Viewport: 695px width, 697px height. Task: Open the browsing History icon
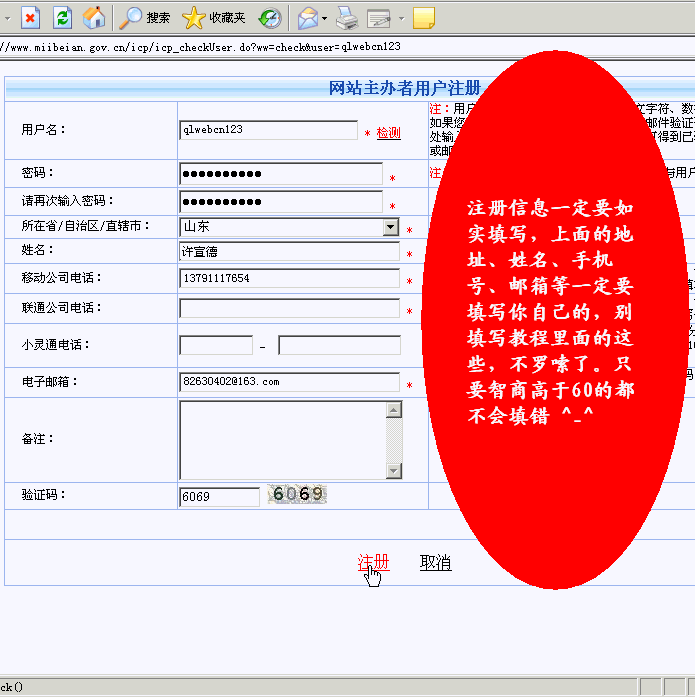pos(270,17)
